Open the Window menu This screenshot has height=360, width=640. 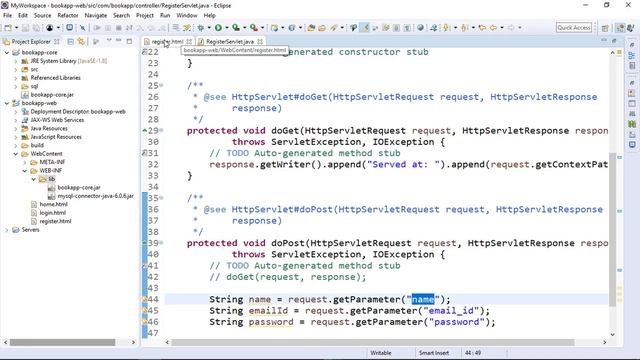pyautogui.click(x=187, y=16)
